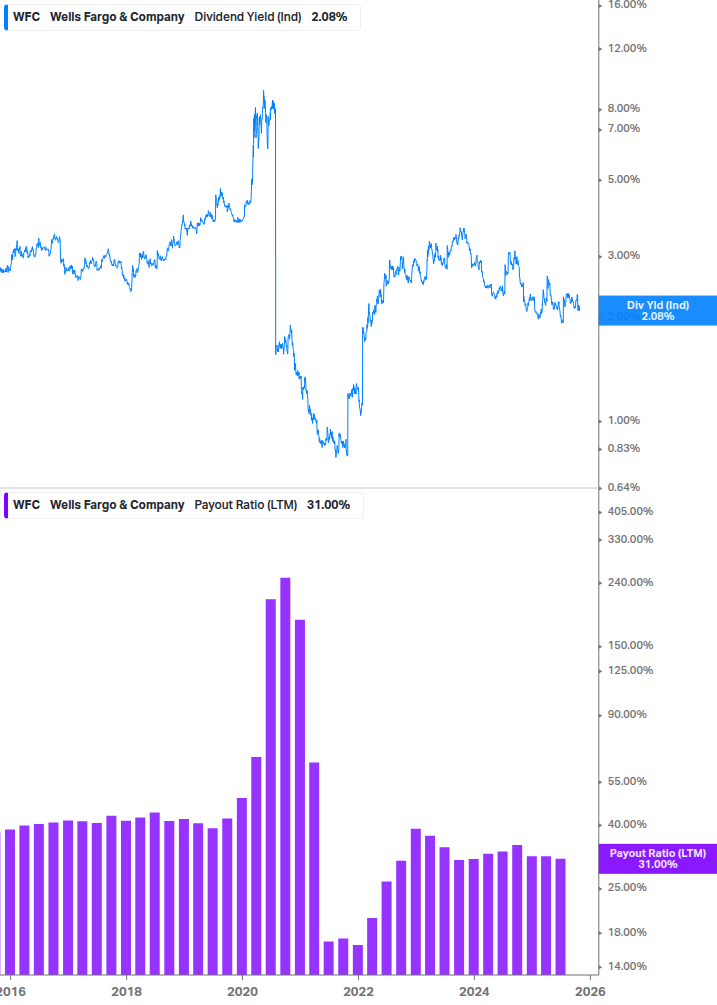Click the 31.00% value in the bottom legend
The height and width of the screenshot is (1005, 717).
click(329, 505)
